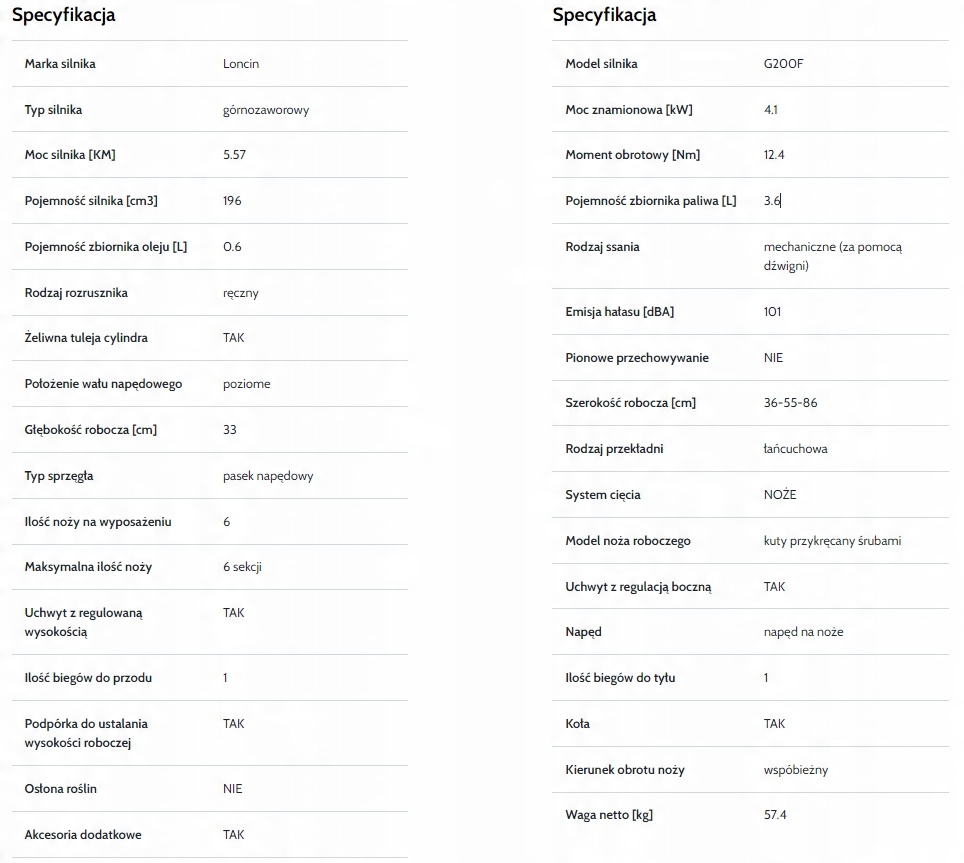Viewport: 964px width, 863px height.
Task: Click the left Specyfikacja heading
Action: pyautogui.click(x=63, y=15)
